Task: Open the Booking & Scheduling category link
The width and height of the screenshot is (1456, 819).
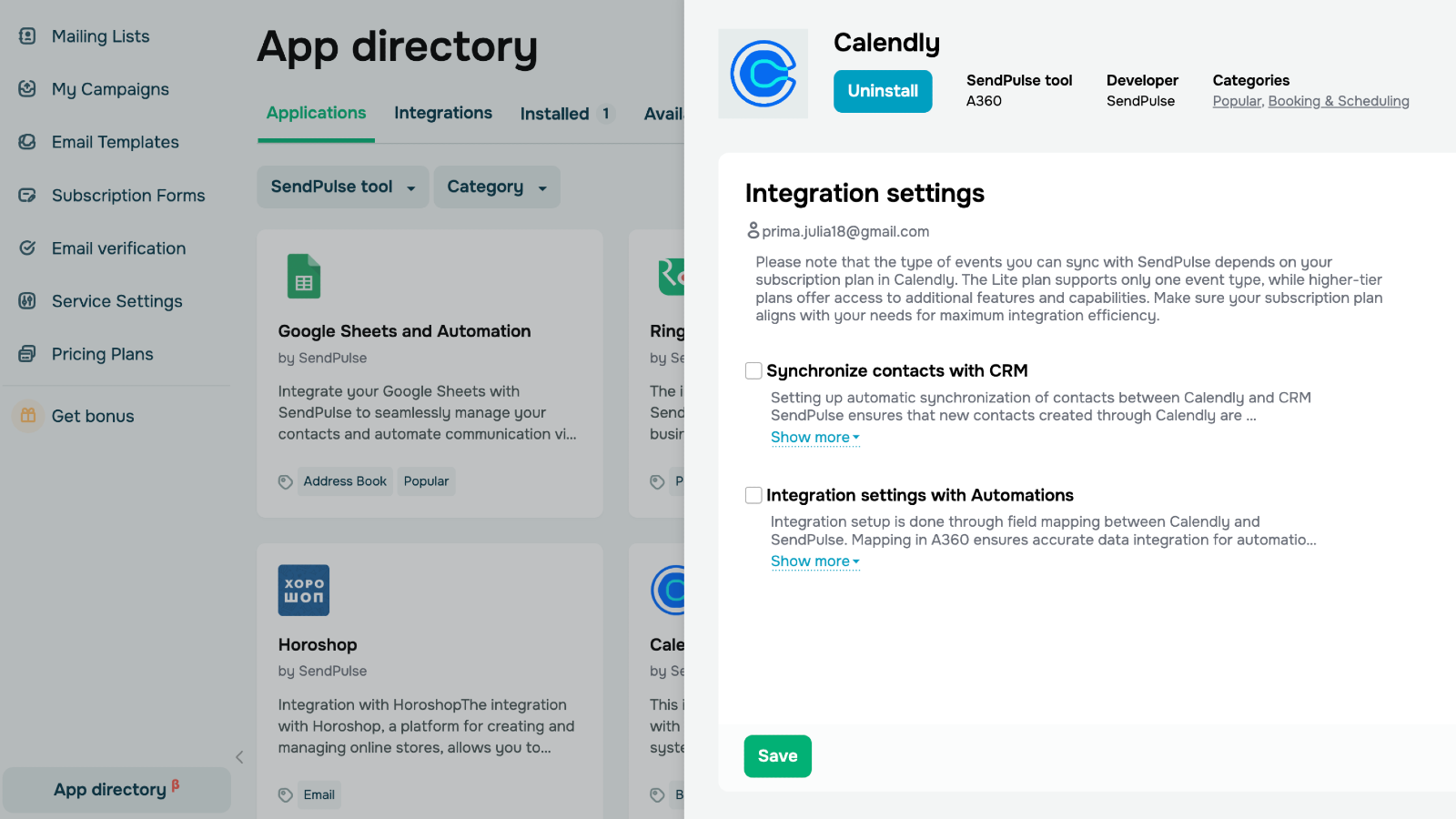Action: [1338, 101]
